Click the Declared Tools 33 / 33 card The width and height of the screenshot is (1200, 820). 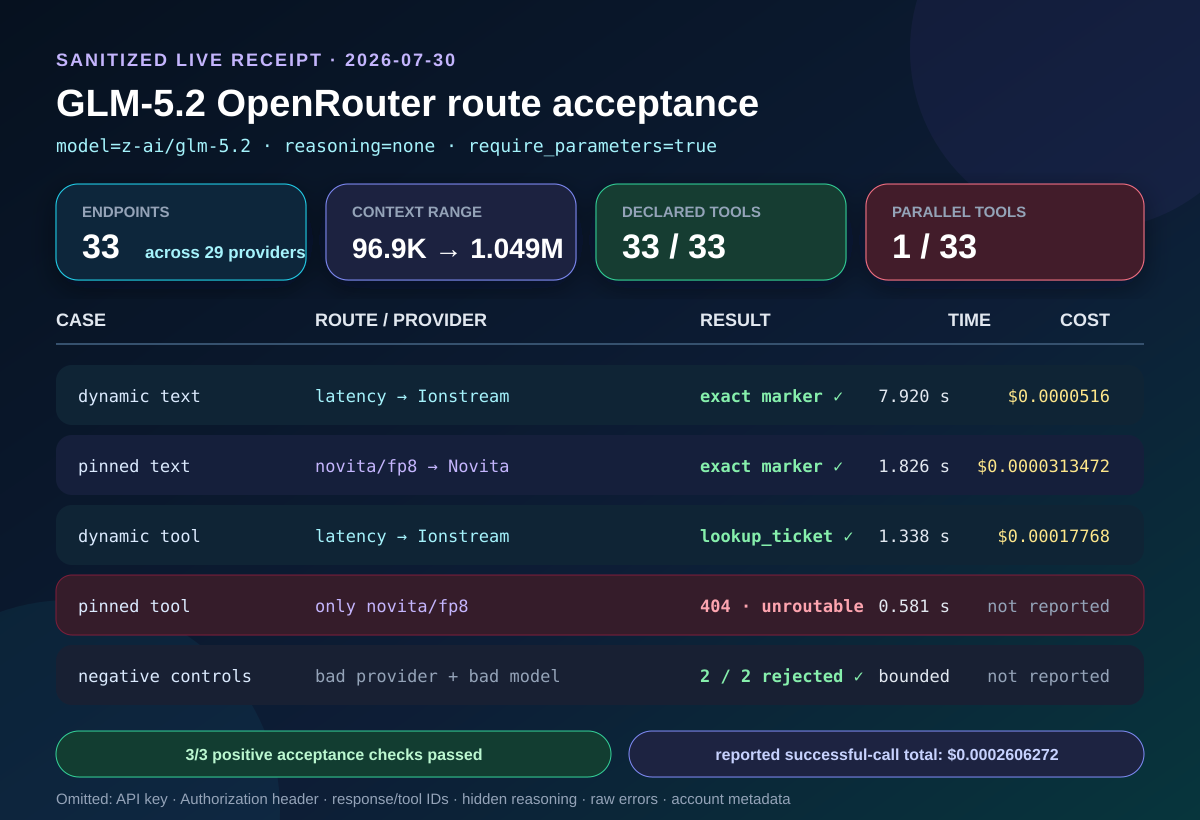tap(721, 232)
